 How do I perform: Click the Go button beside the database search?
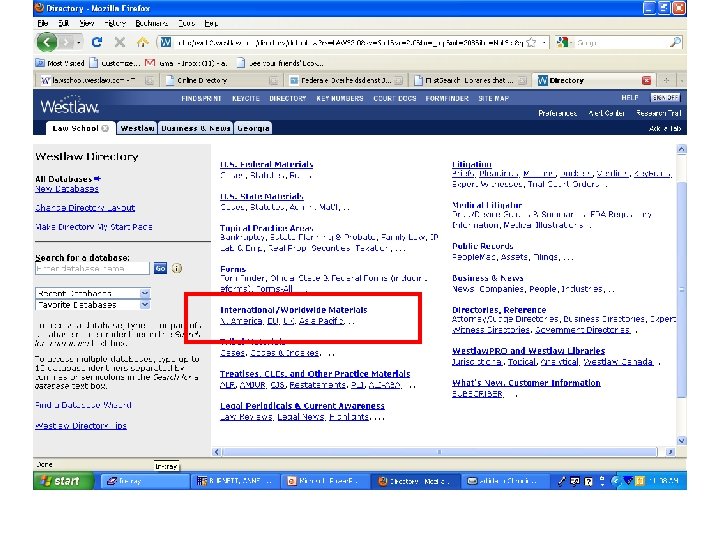tap(160, 268)
